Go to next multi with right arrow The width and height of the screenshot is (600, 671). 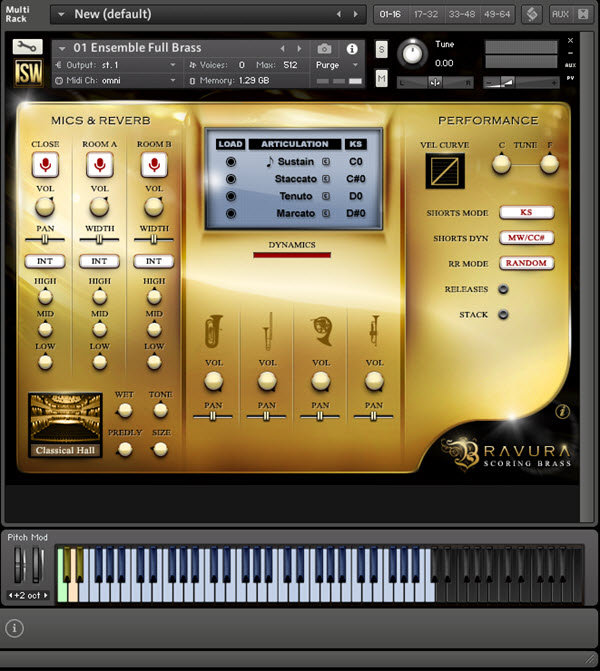[355, 14]
